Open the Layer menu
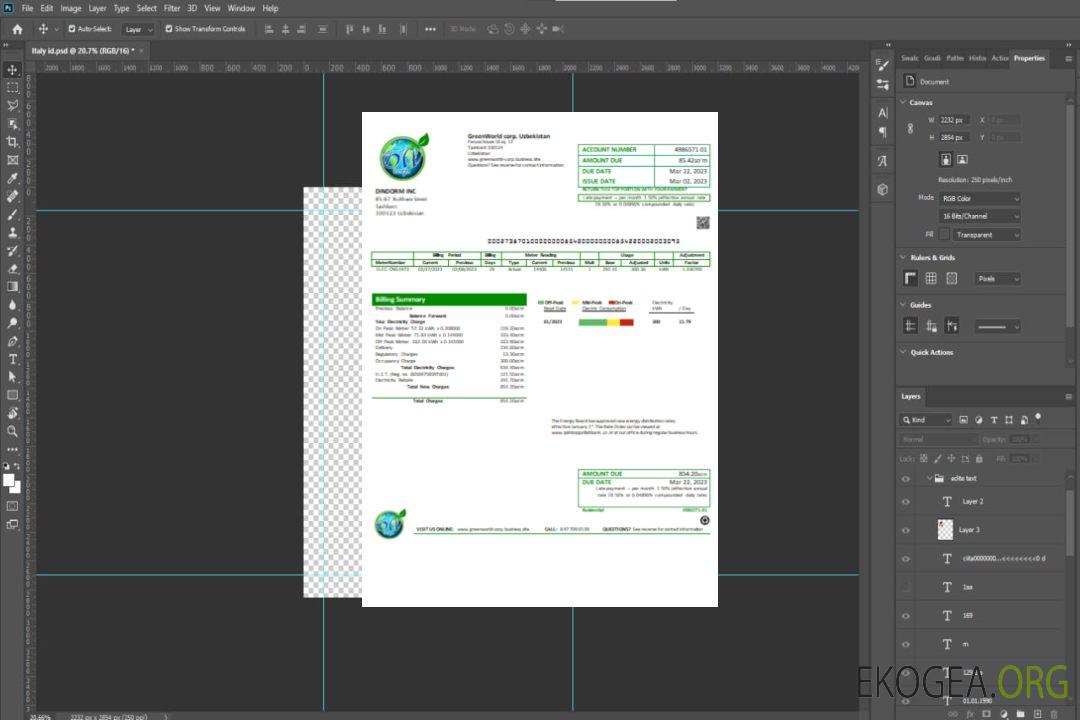This screenshot has height=720, width=1080. point(97,8)
